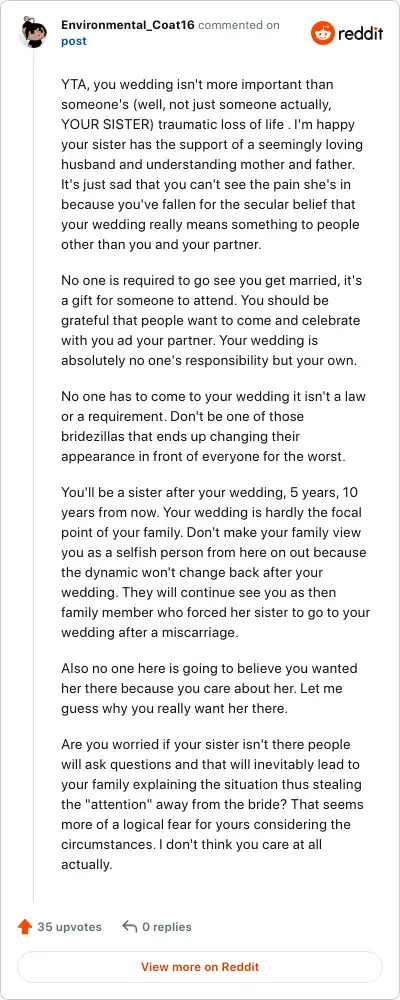
Task: Click the reply arrow icon
Action: click(130, 927)
